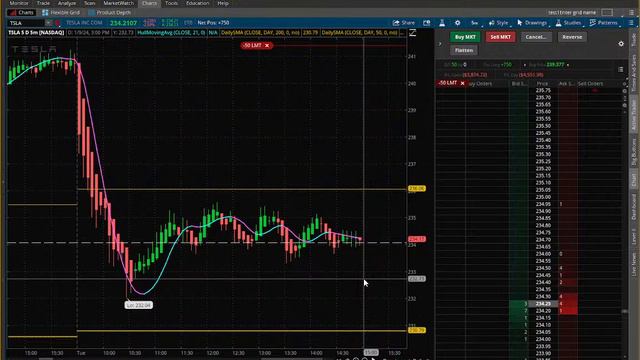Switch to the Flexible Grid sub-tab
The width and height of the screenshot is (640, 360).
point(61,13)
